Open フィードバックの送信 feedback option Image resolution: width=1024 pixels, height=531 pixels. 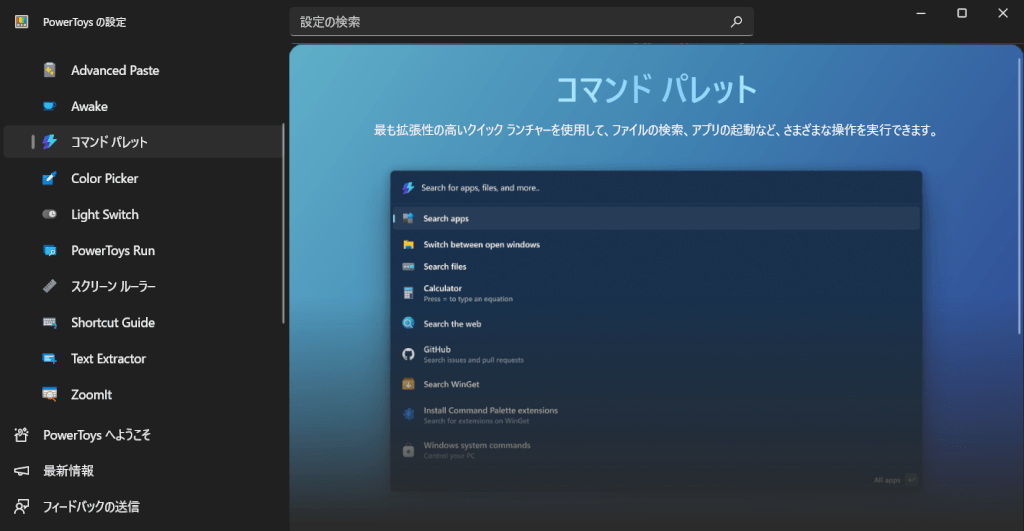[x=90, y=506]
